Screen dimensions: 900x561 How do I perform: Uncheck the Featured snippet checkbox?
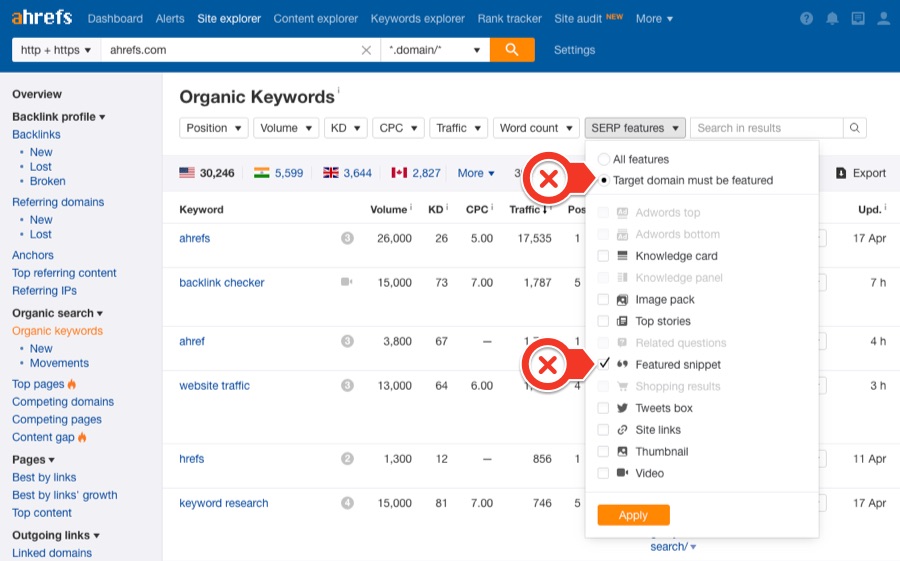(x=603, y=364)
